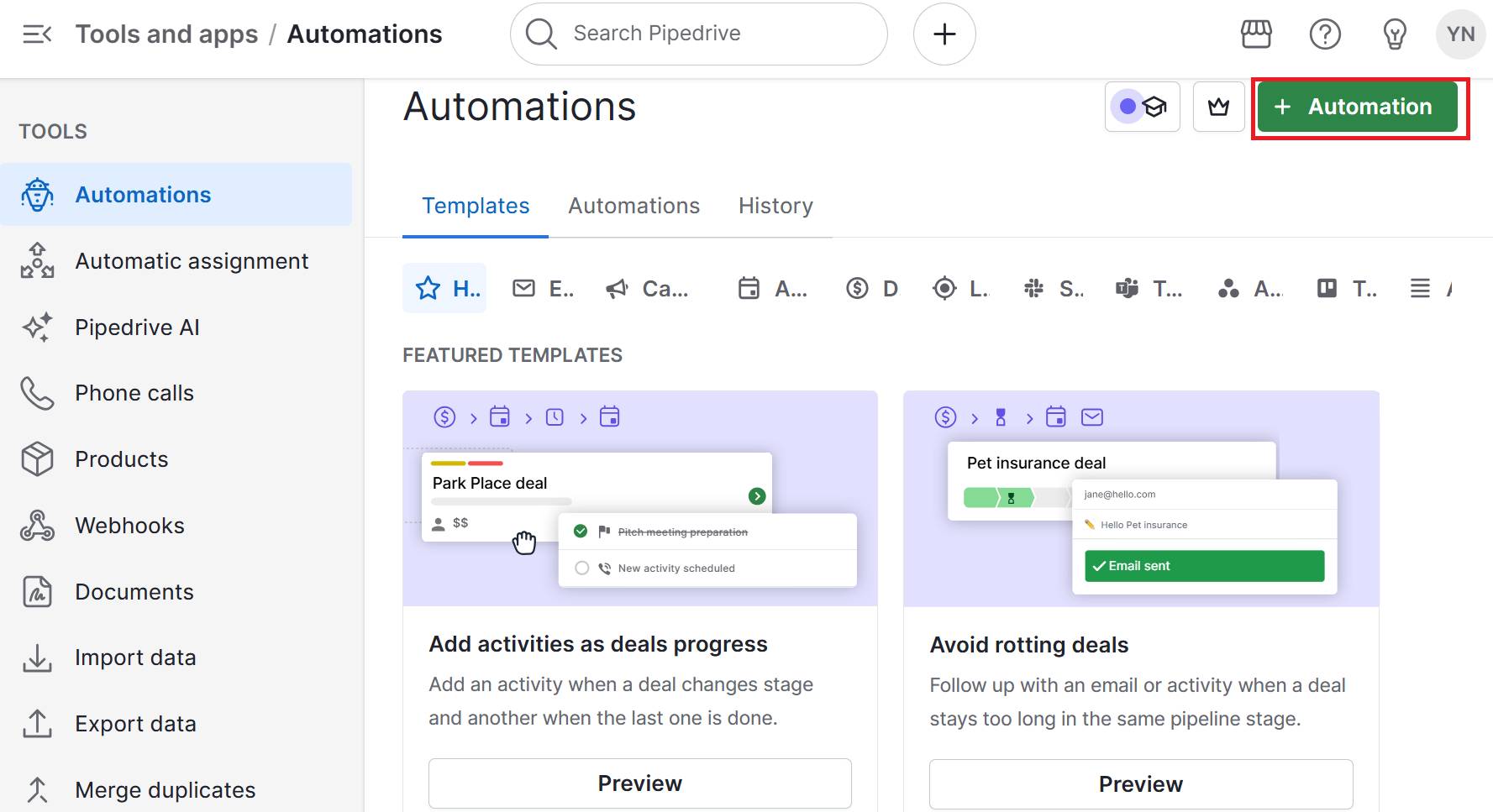Screen dimensions: 1493x812
Task: Open the Marketplace store icon in top bar
Action: 1255,34
